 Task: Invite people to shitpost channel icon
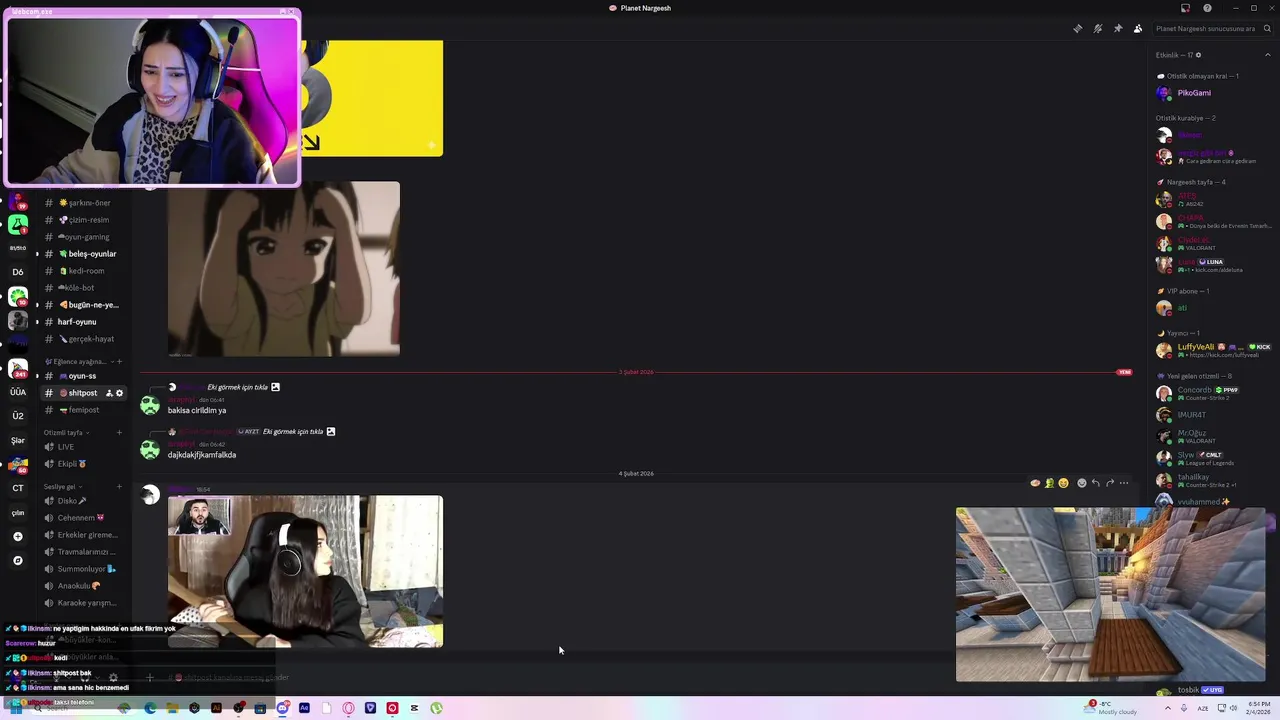point(109,393)
